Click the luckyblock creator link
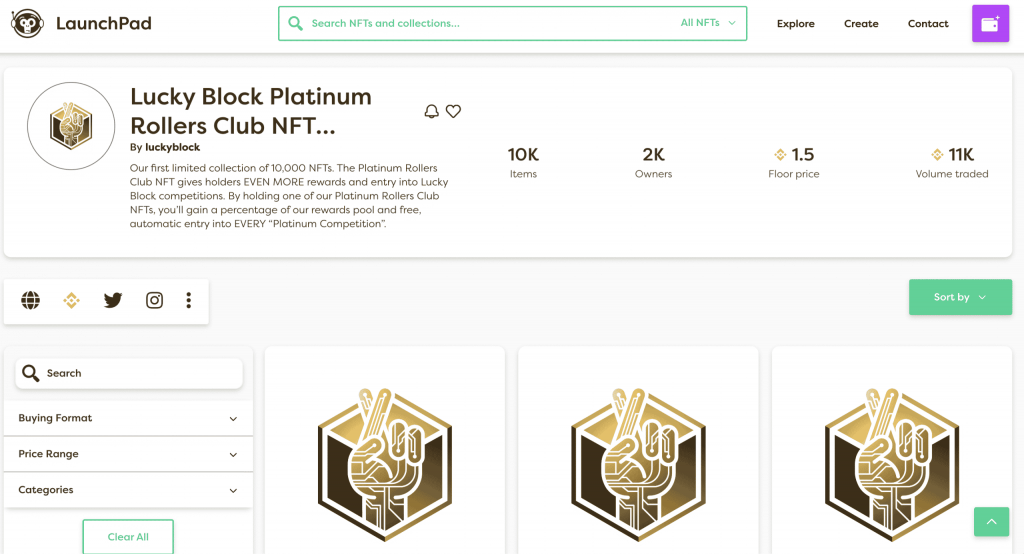The width and height of the screenshot is (1024, 554). (x=172, y=147)
